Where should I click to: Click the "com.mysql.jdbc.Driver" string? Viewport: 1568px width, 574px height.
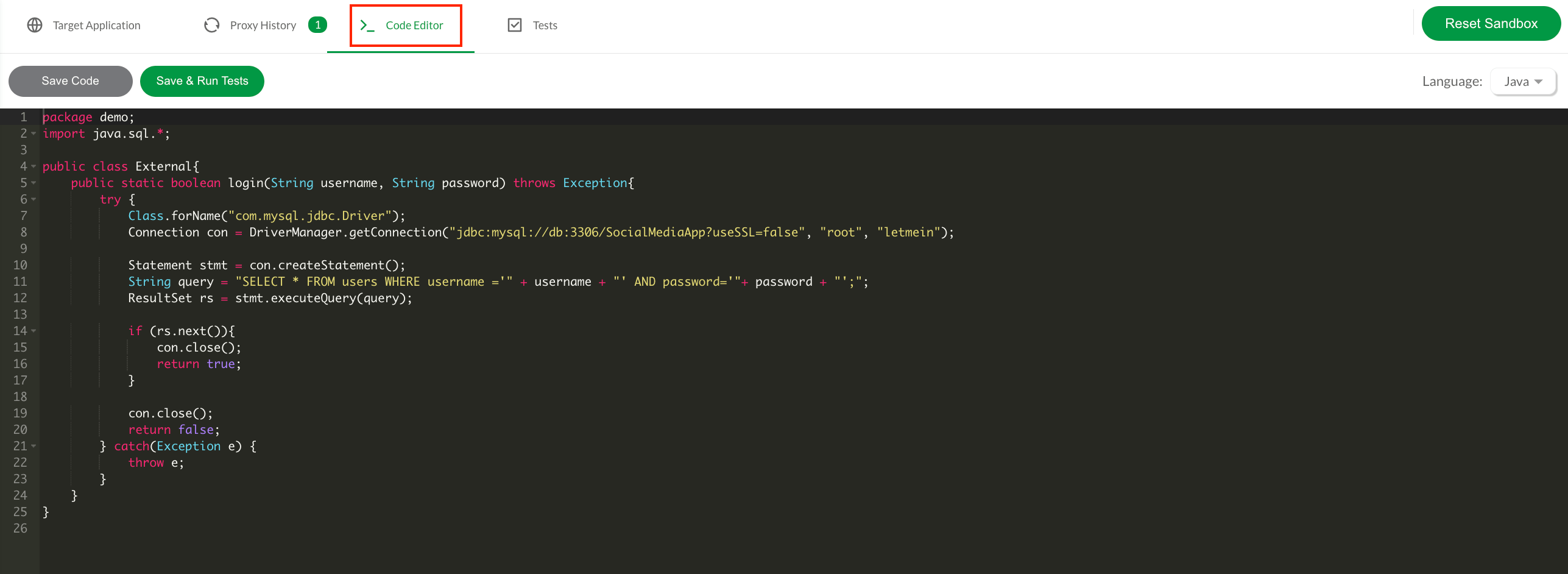coord(310,216)
